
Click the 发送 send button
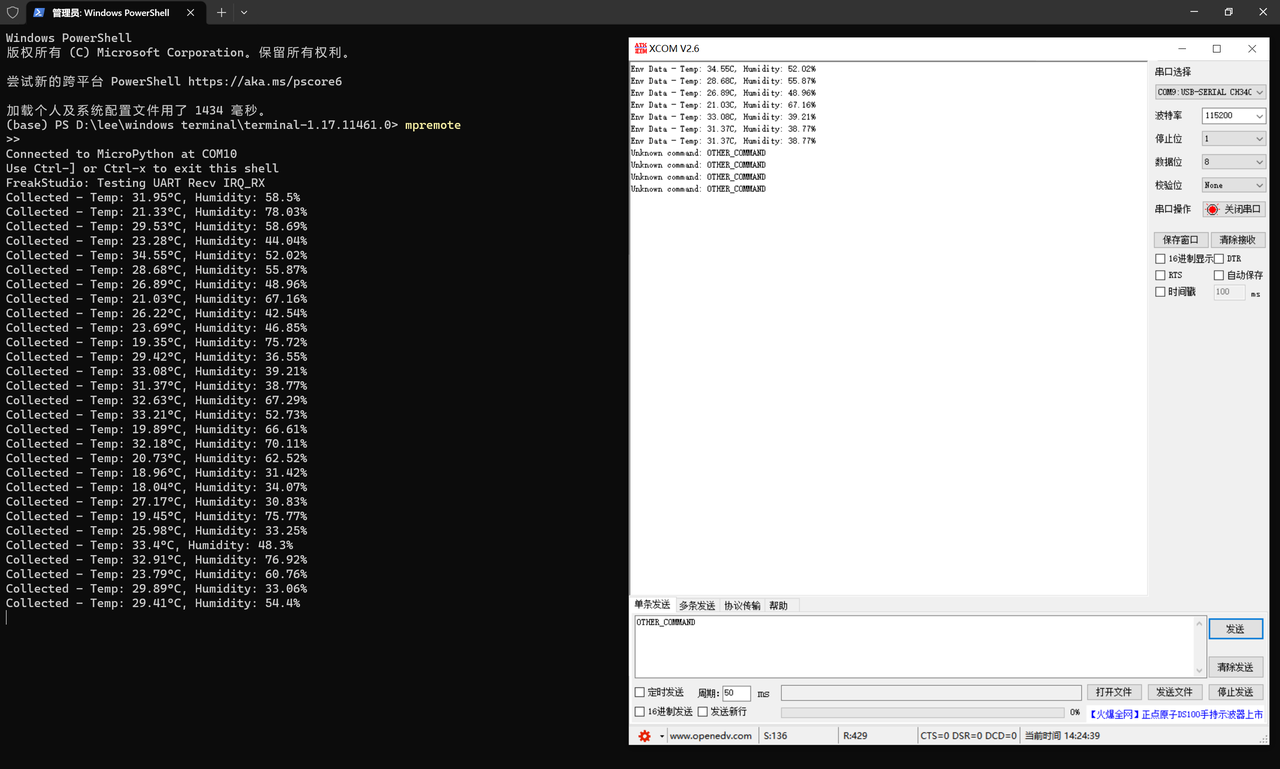point(1235,629)
